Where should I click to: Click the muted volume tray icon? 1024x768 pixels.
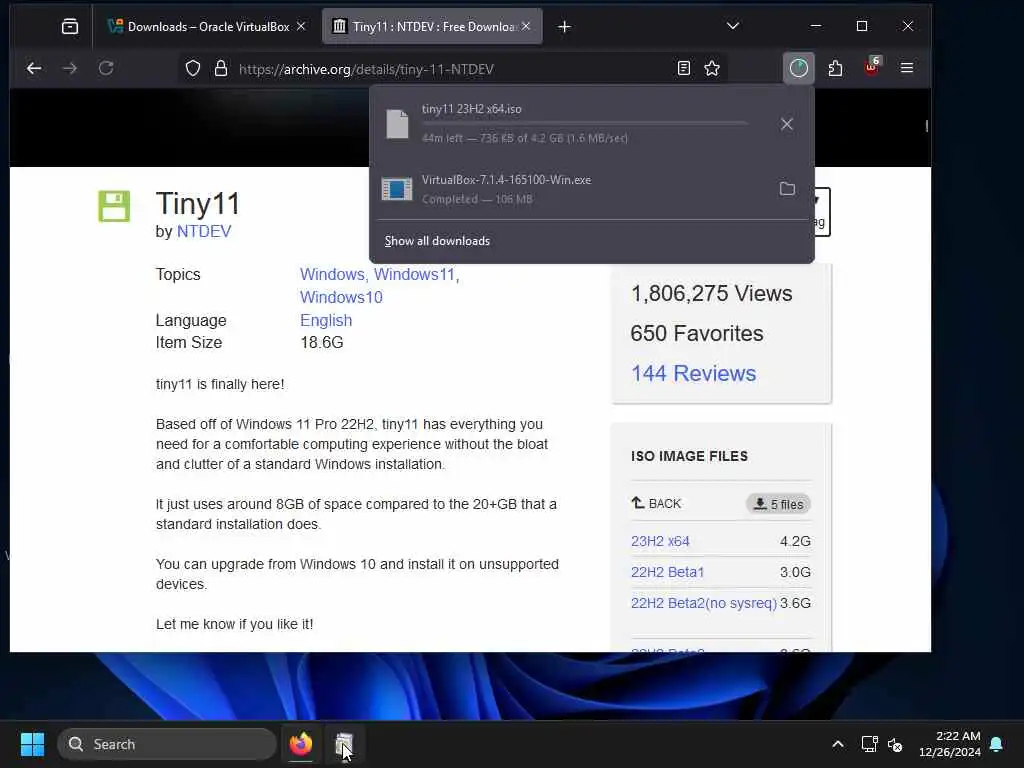click(895, 744)
